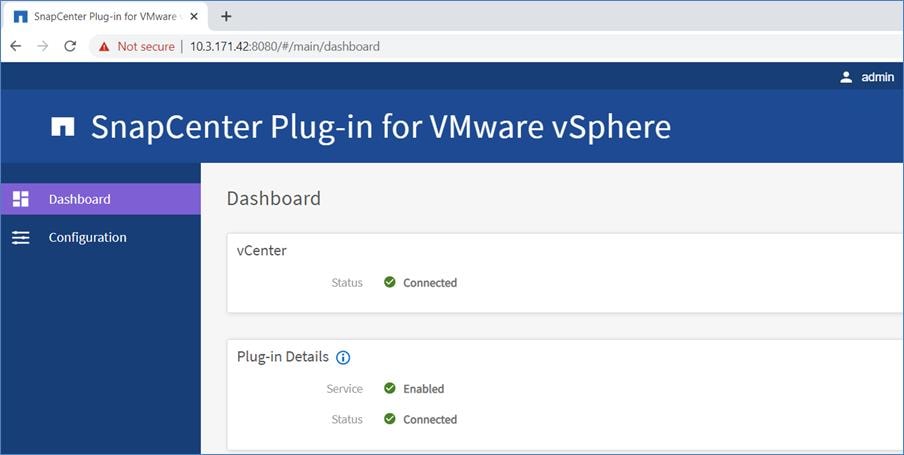Reload the page with refresh icon
This screenshot has height=455, width=904.
point(70,46)
